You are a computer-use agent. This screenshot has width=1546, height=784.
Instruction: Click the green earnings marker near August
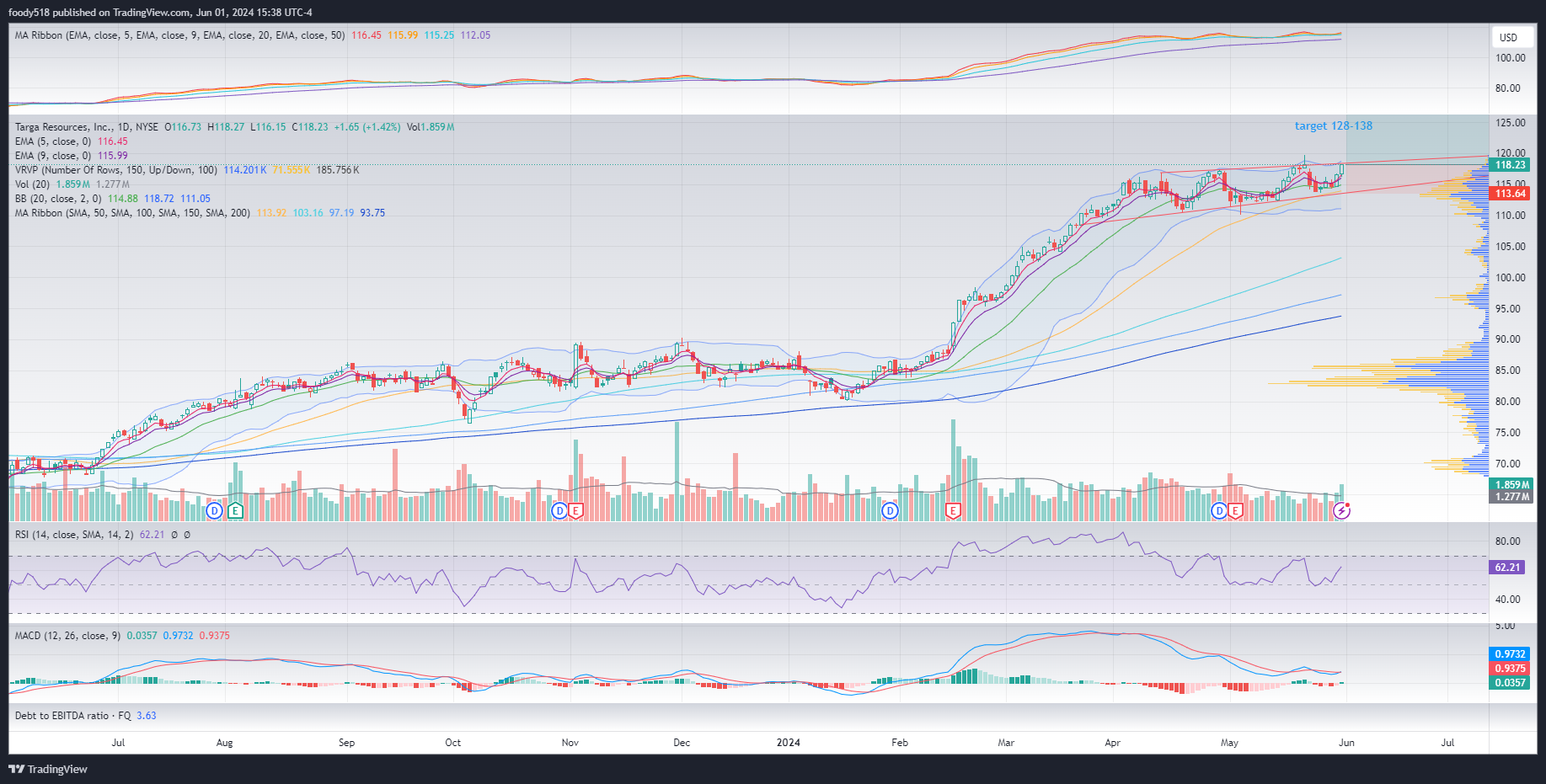click(x=235, y=510)
